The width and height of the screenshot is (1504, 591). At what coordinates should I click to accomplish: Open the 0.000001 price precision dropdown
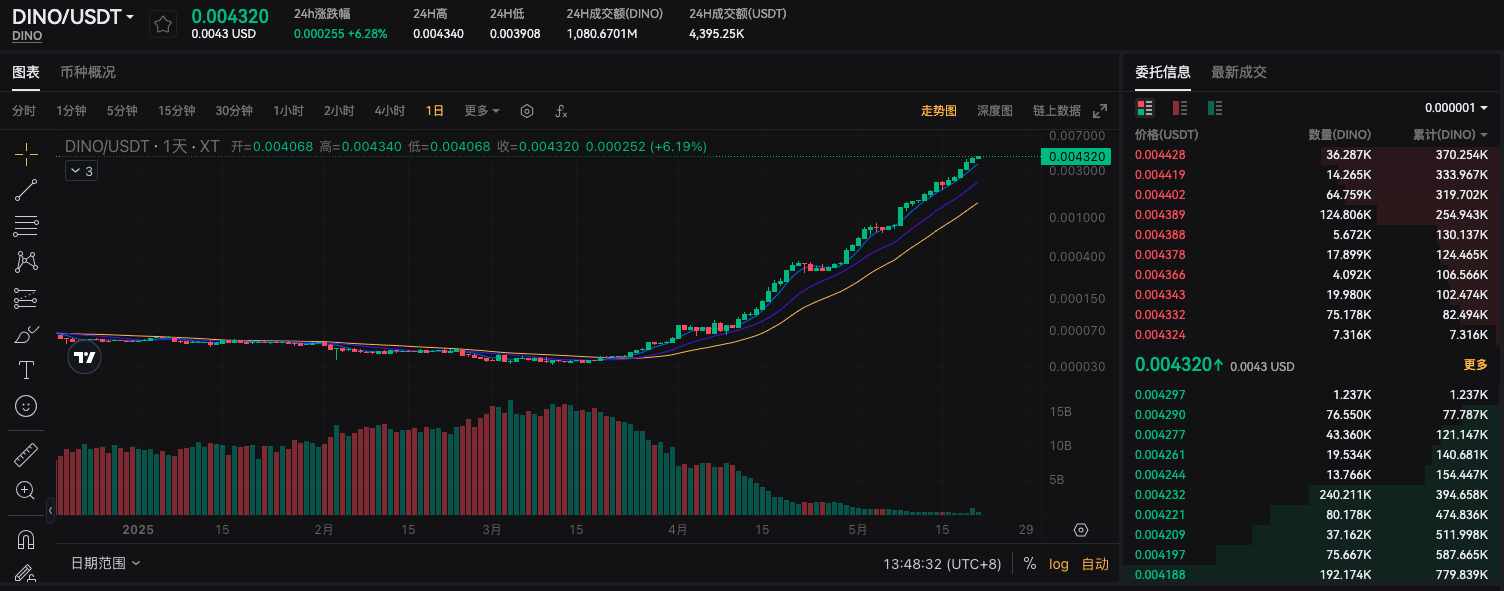[x=1456, y=108]
